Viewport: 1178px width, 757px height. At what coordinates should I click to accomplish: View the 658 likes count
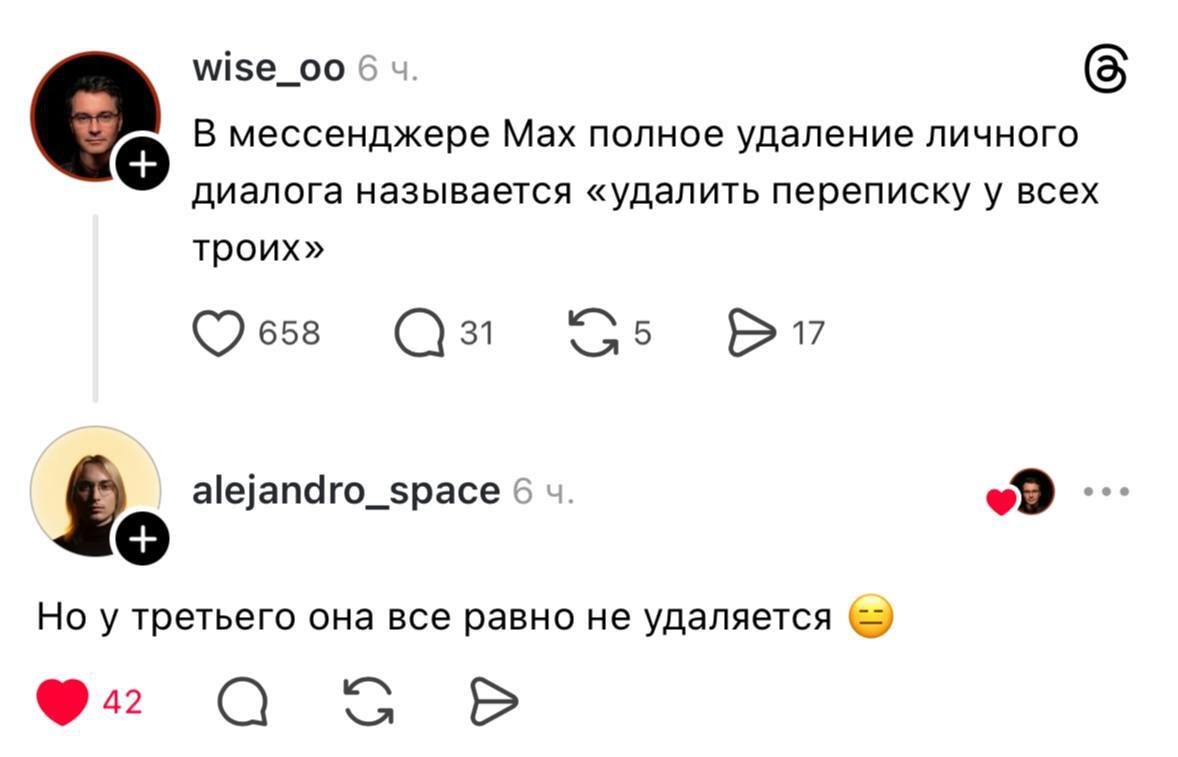289,332
